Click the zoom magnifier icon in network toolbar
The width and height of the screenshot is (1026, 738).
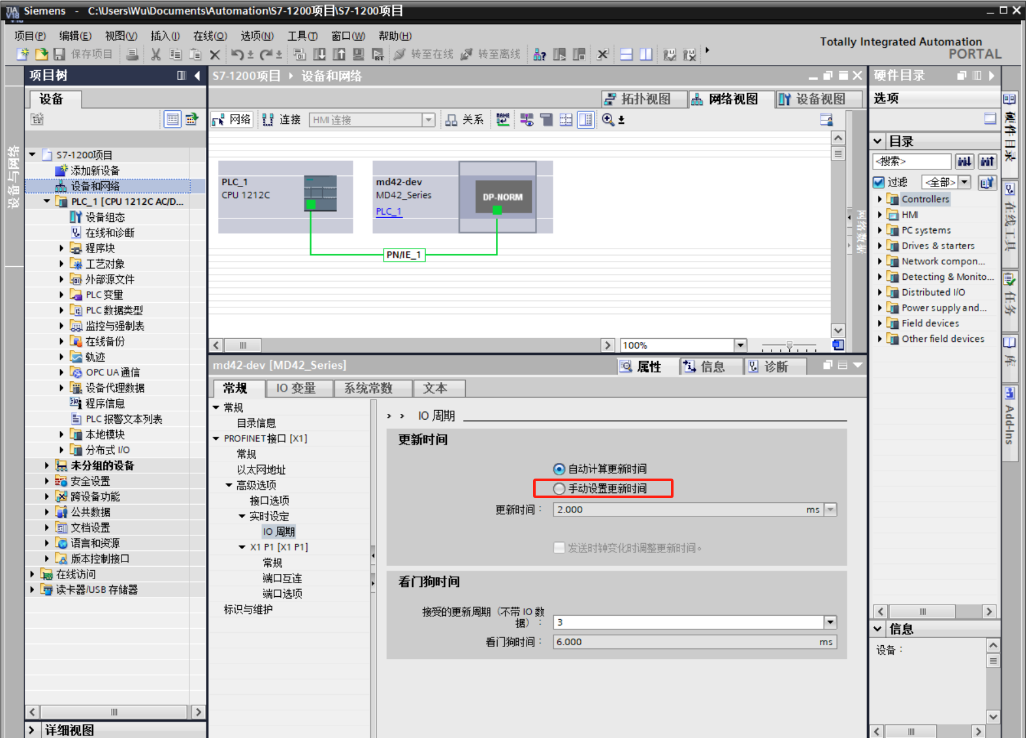pos(608,120)
